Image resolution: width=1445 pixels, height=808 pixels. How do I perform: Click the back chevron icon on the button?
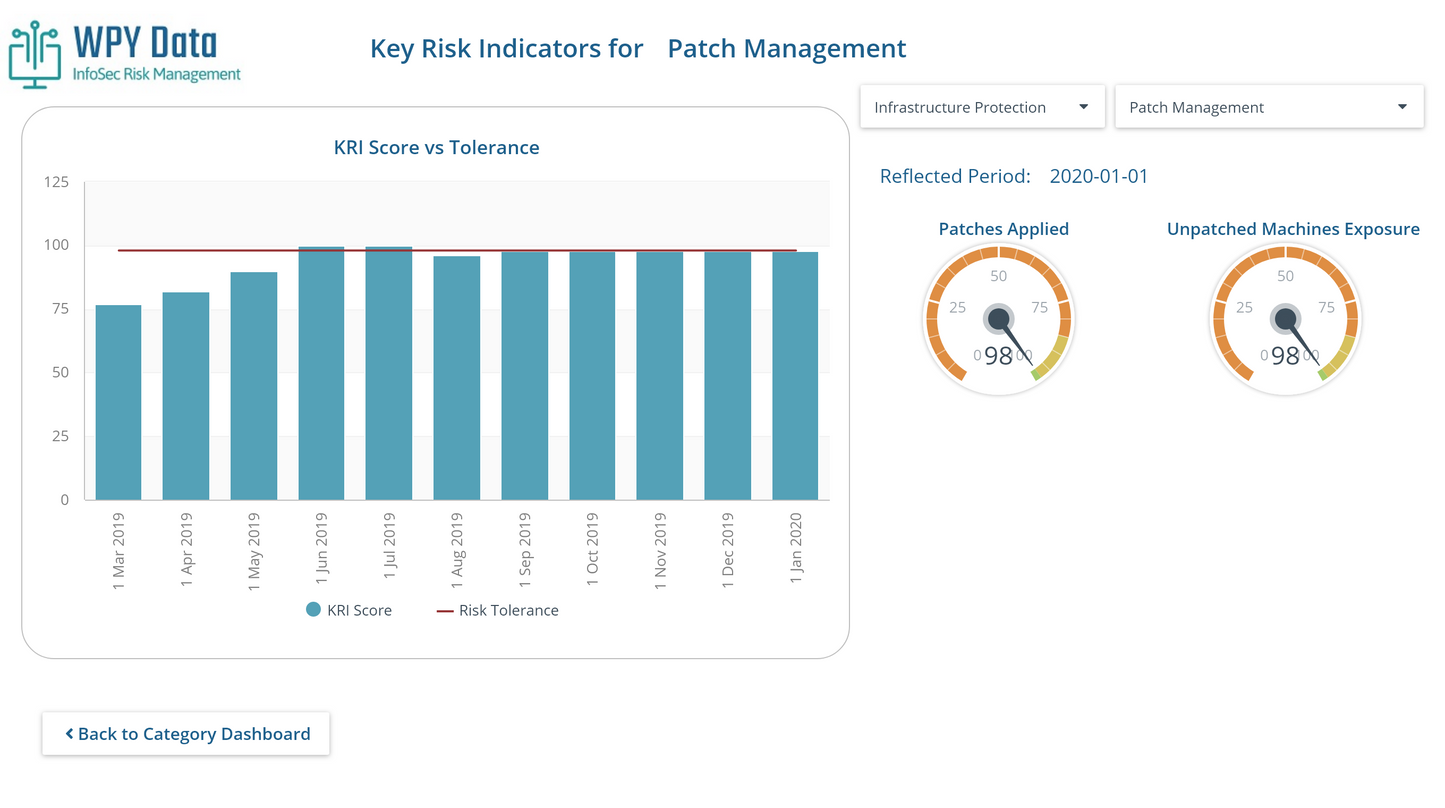[x=69, y=734]
